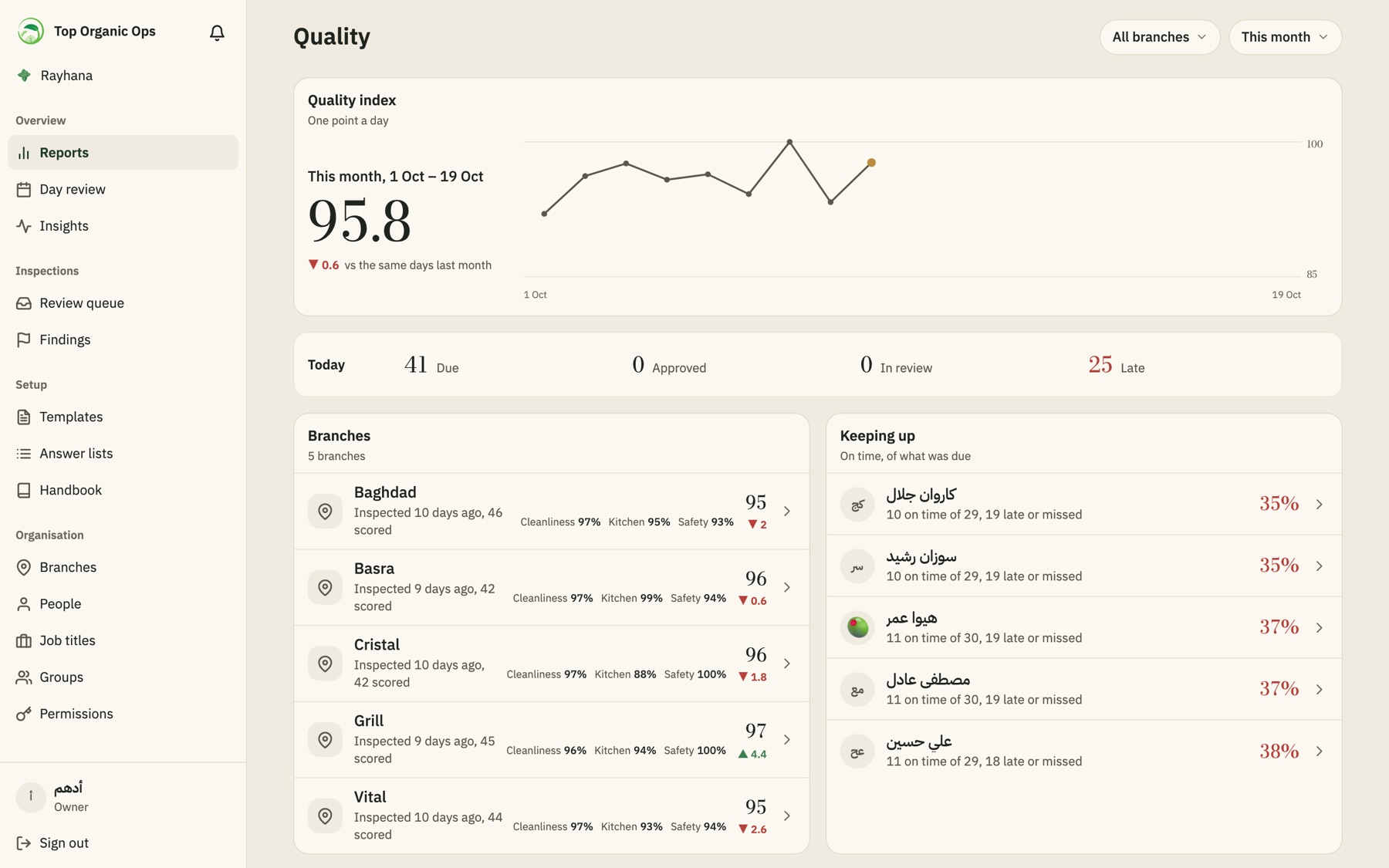The width and height of the screenshot is (1389, 868).
Task: Click the 95.8 quality index value
Action: [x=360, y=221]
